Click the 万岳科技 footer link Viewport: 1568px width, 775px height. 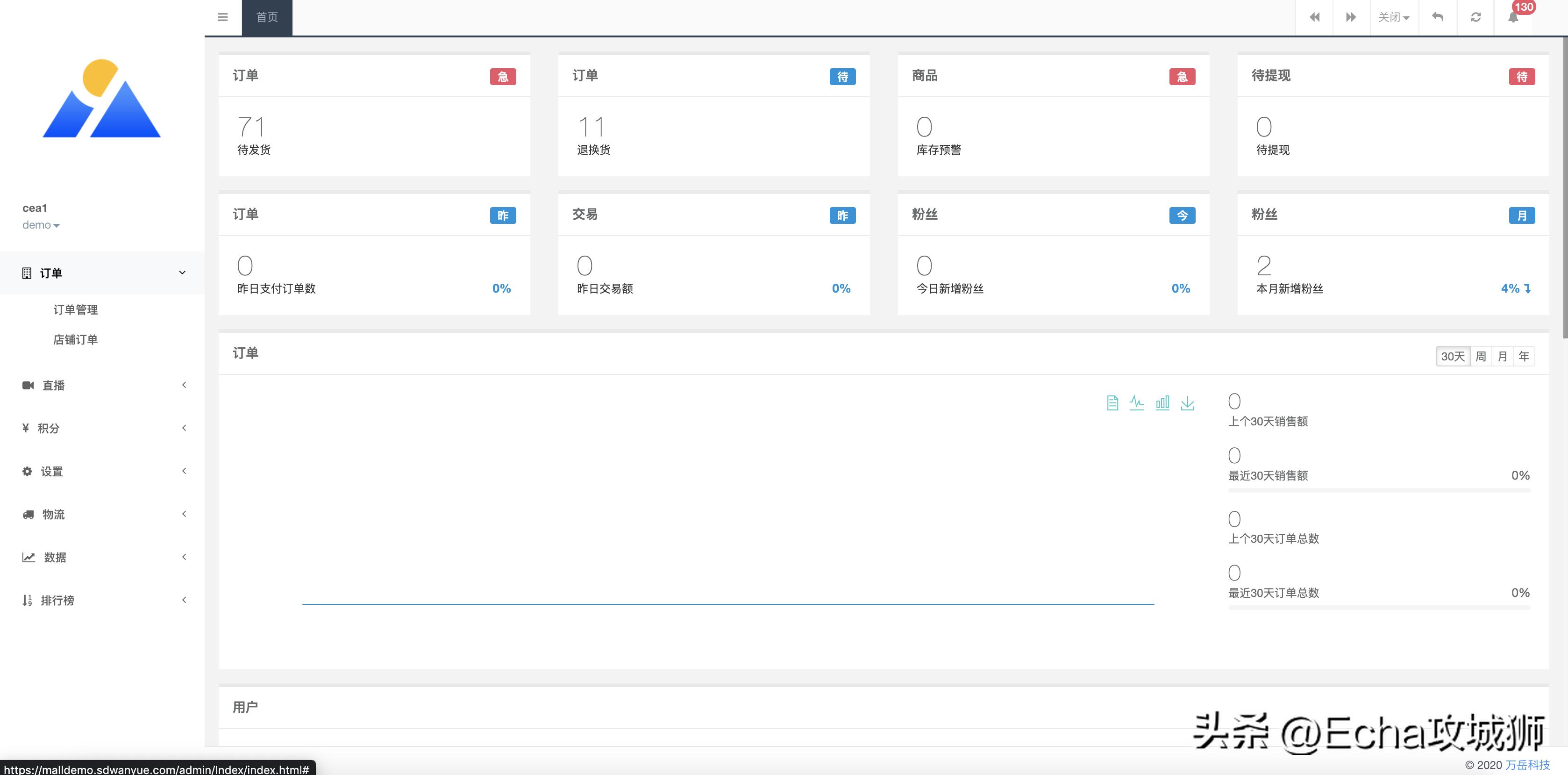[1527, 765]
